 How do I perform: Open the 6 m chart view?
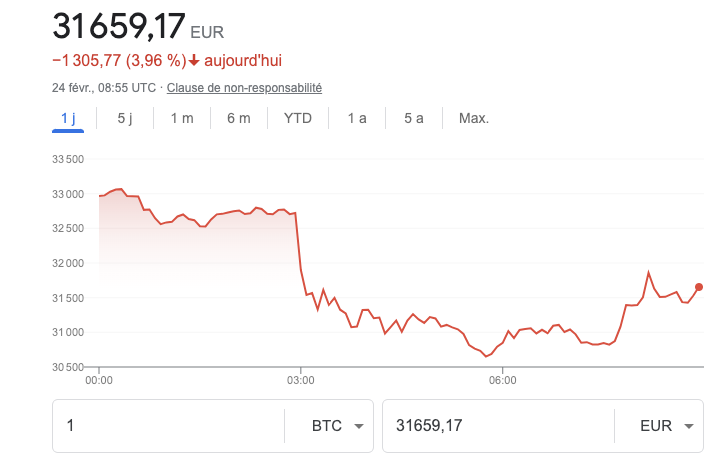(x=239, y=118)
